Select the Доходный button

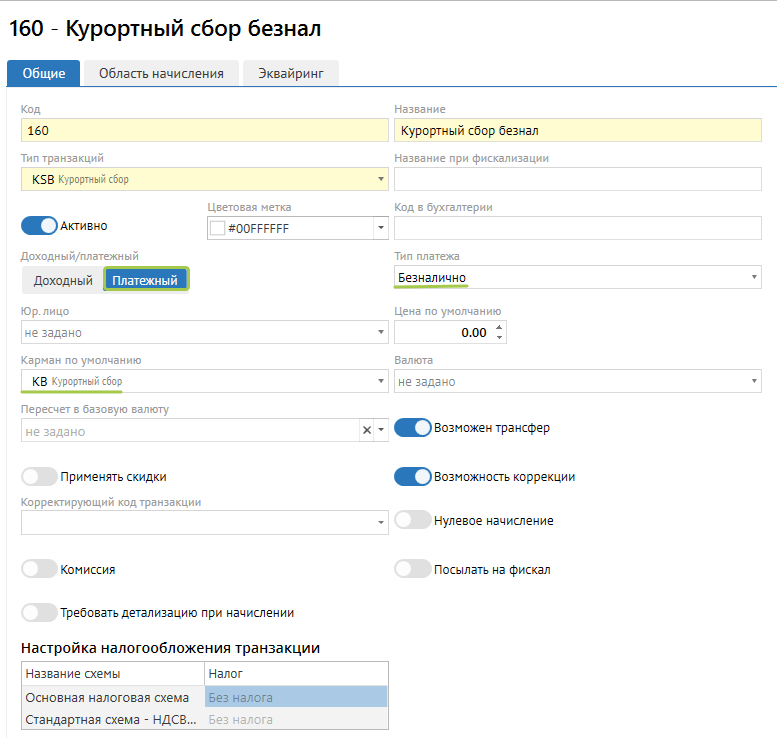63,281
